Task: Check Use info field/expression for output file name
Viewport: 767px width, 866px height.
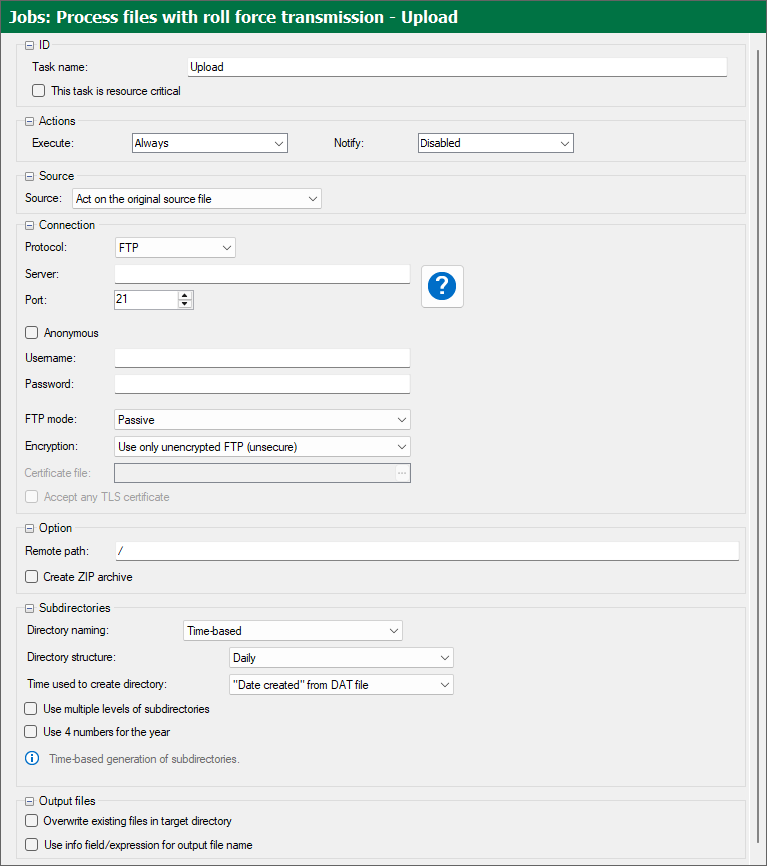Action: pyautogui.click(x=31, y=844)
